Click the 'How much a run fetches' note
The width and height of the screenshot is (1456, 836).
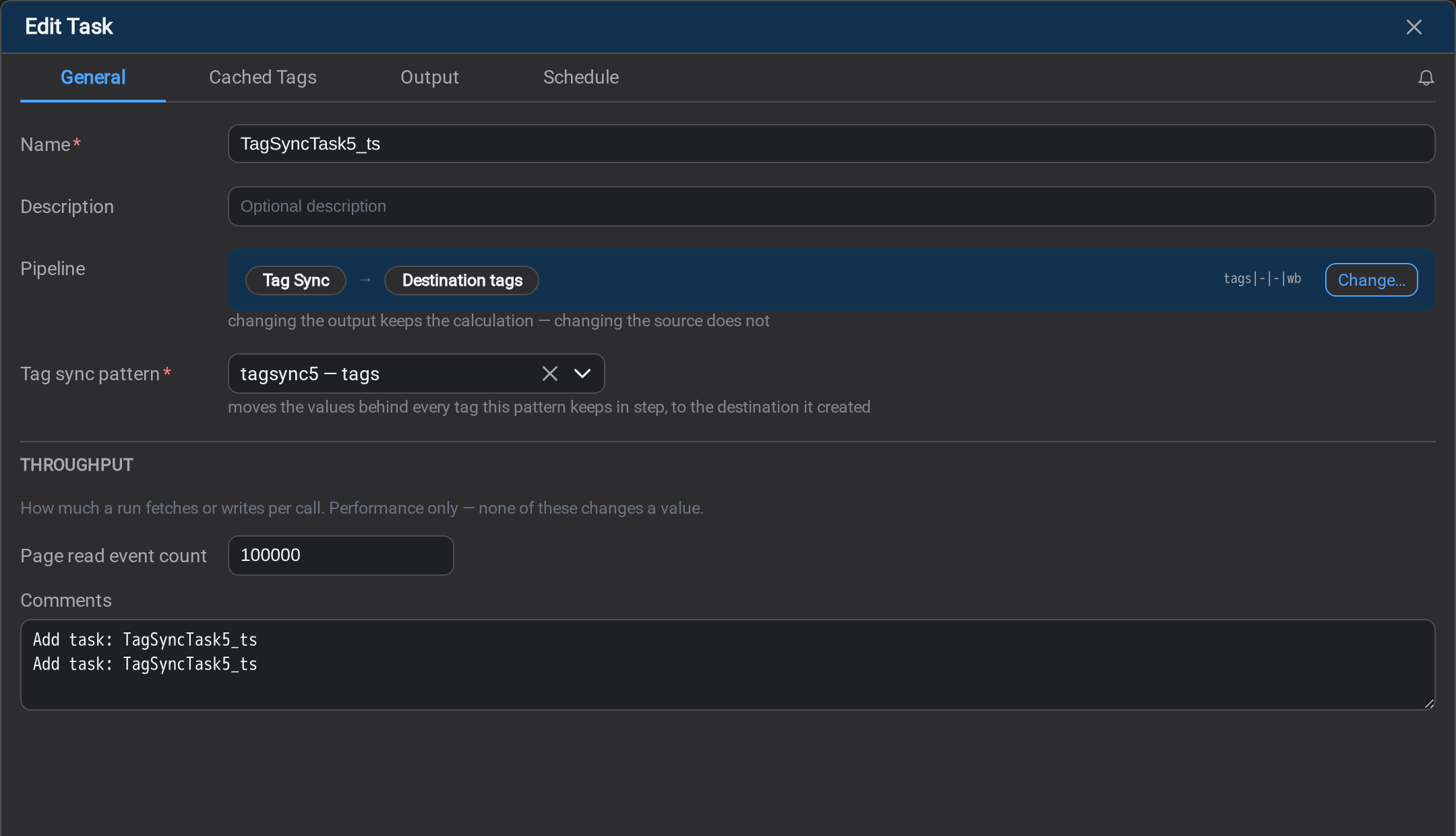coord(362,508)
